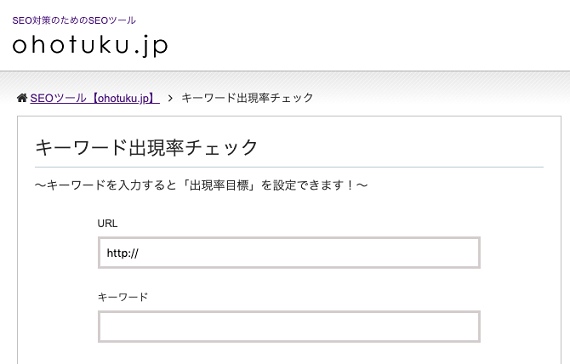Select the キーワード出現率チェック breadcrumb item

click(x=247, y=98)
